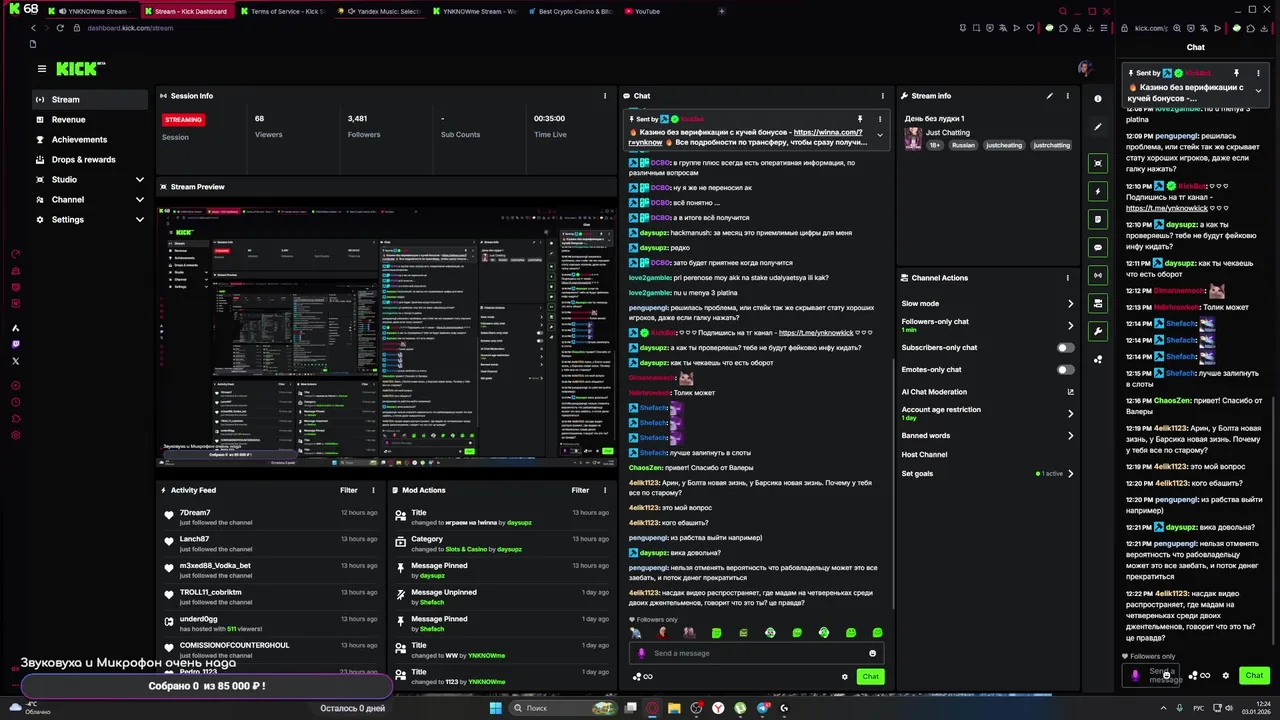Image resolution: width=1280 pixels, height=720 pixels.
Task: Open the Mod Actions three-dot menu
Action: coord(604,490)
